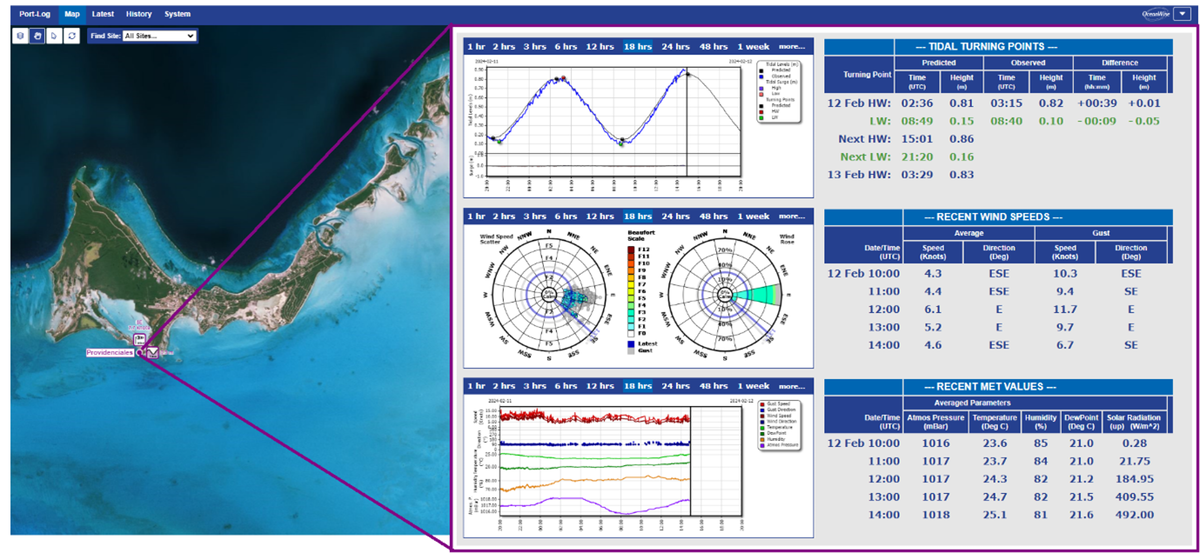
Task: Open the System menu
Action: 177,15
